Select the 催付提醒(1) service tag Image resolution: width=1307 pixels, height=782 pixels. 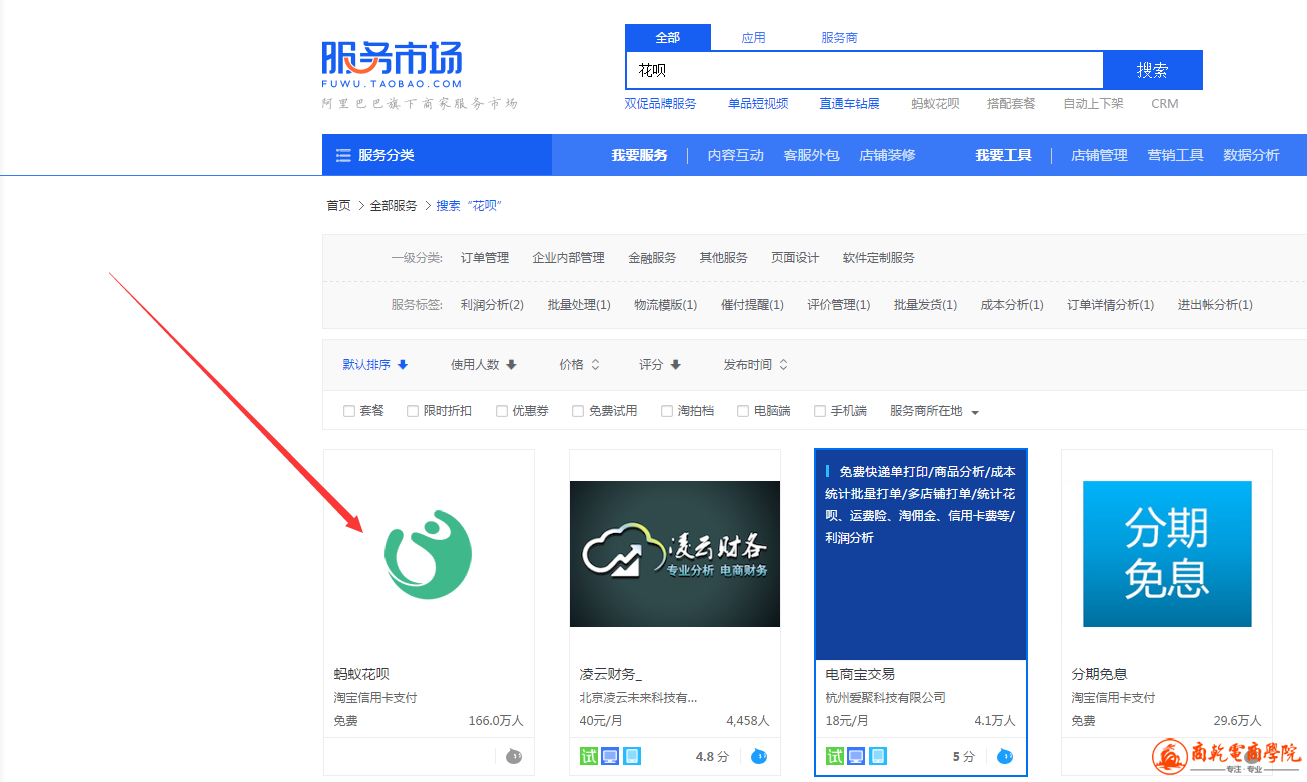753,304
